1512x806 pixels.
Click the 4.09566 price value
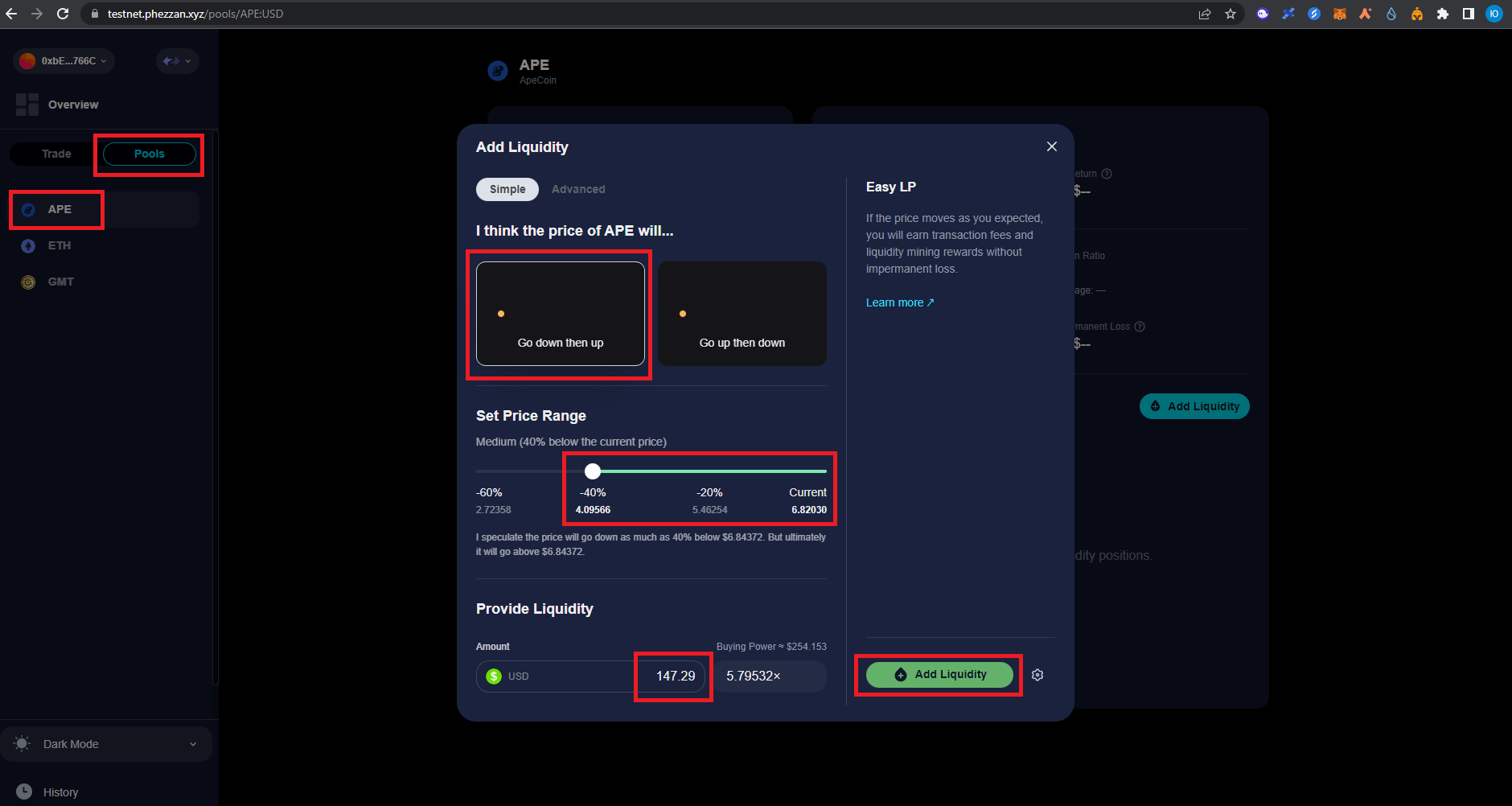593,510
